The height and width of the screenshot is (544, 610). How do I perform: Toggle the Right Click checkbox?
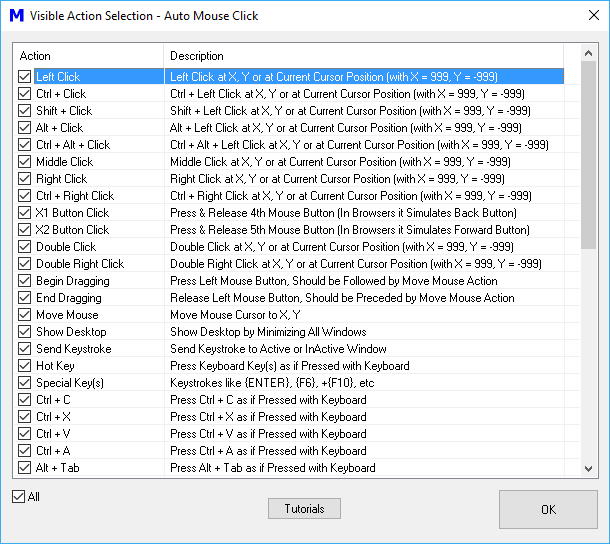pos(25,179)
